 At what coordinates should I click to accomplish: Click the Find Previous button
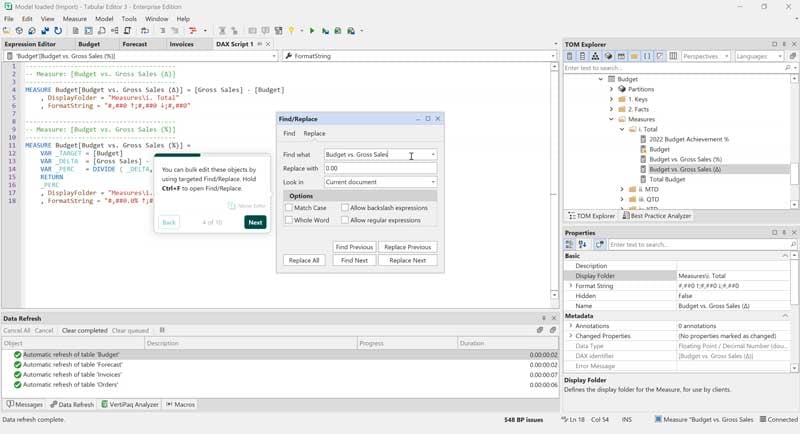(354, 247)
